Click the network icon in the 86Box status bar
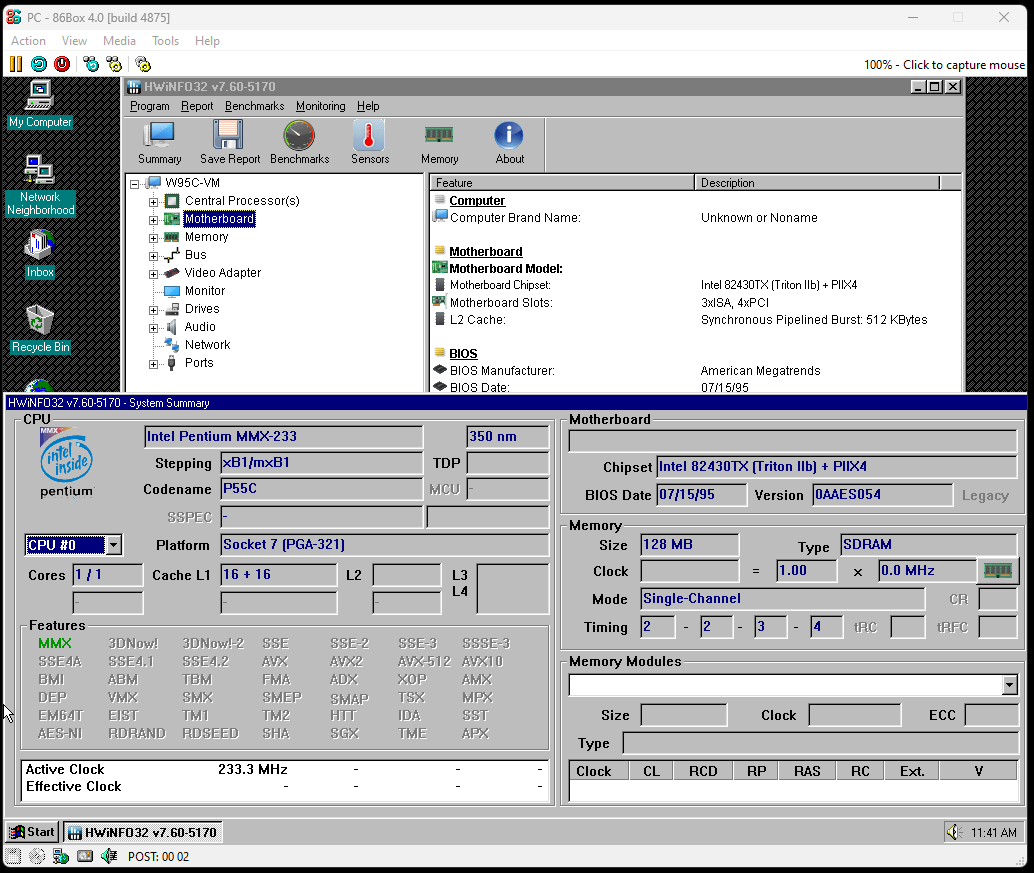 click(62, 856)
